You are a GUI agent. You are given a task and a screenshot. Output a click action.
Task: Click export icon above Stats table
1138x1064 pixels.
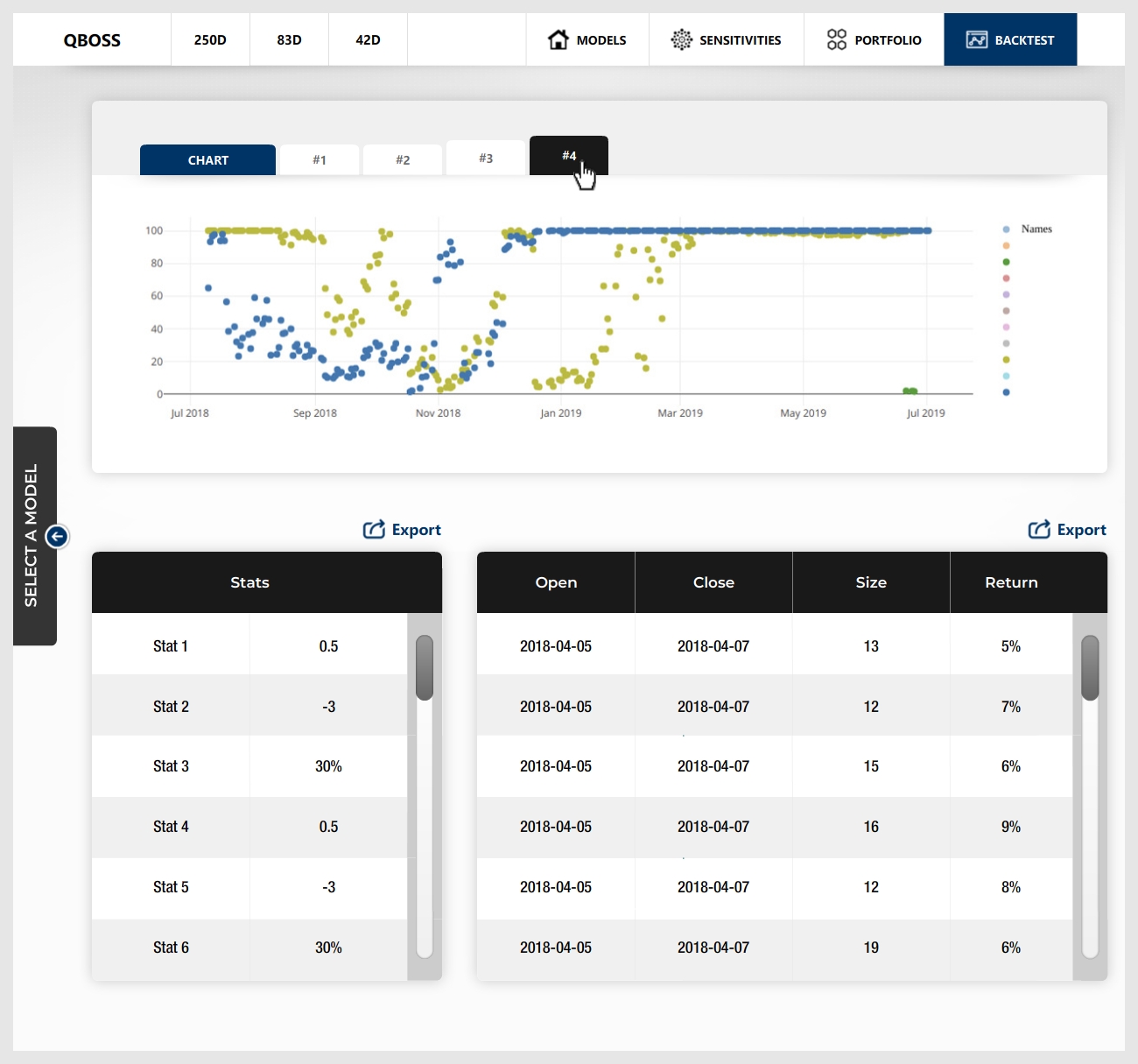(374, 530)
